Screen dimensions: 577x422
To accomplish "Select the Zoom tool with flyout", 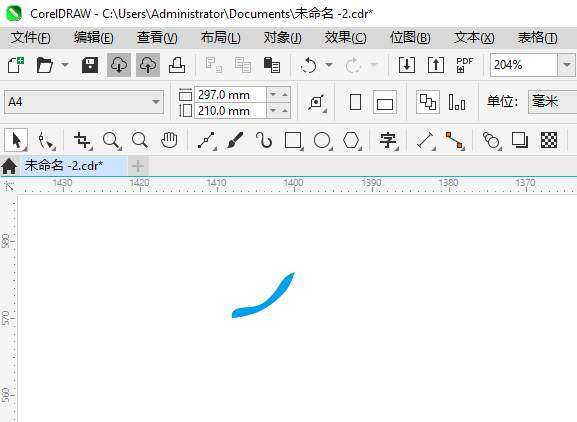I will (111, 140).
